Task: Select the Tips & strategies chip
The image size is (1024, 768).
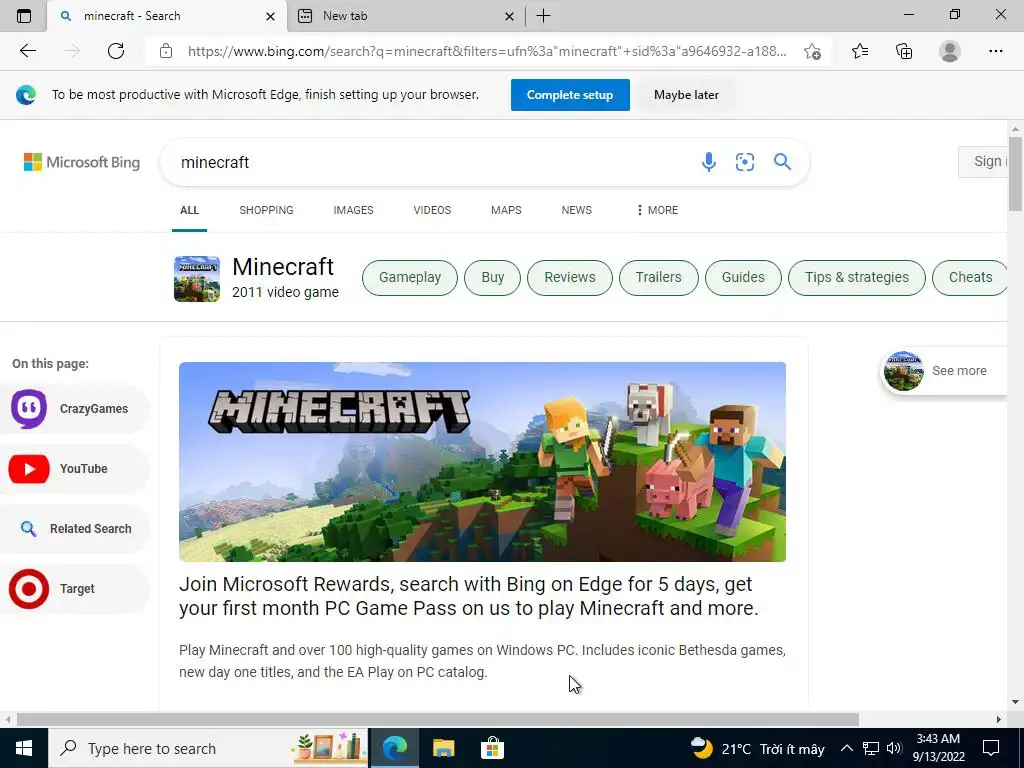Action: pyautogui.click(x=857, y=278)
